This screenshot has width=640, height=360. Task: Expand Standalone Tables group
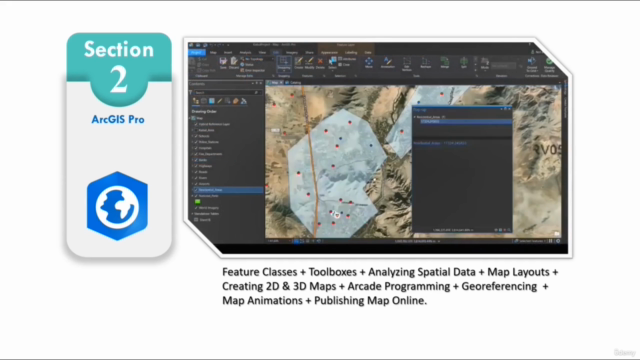click(193, 213)
